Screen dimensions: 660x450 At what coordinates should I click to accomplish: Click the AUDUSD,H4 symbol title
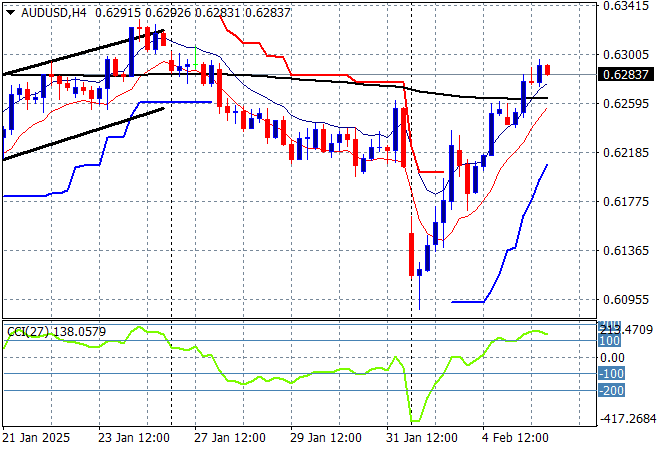click(45, 10)
